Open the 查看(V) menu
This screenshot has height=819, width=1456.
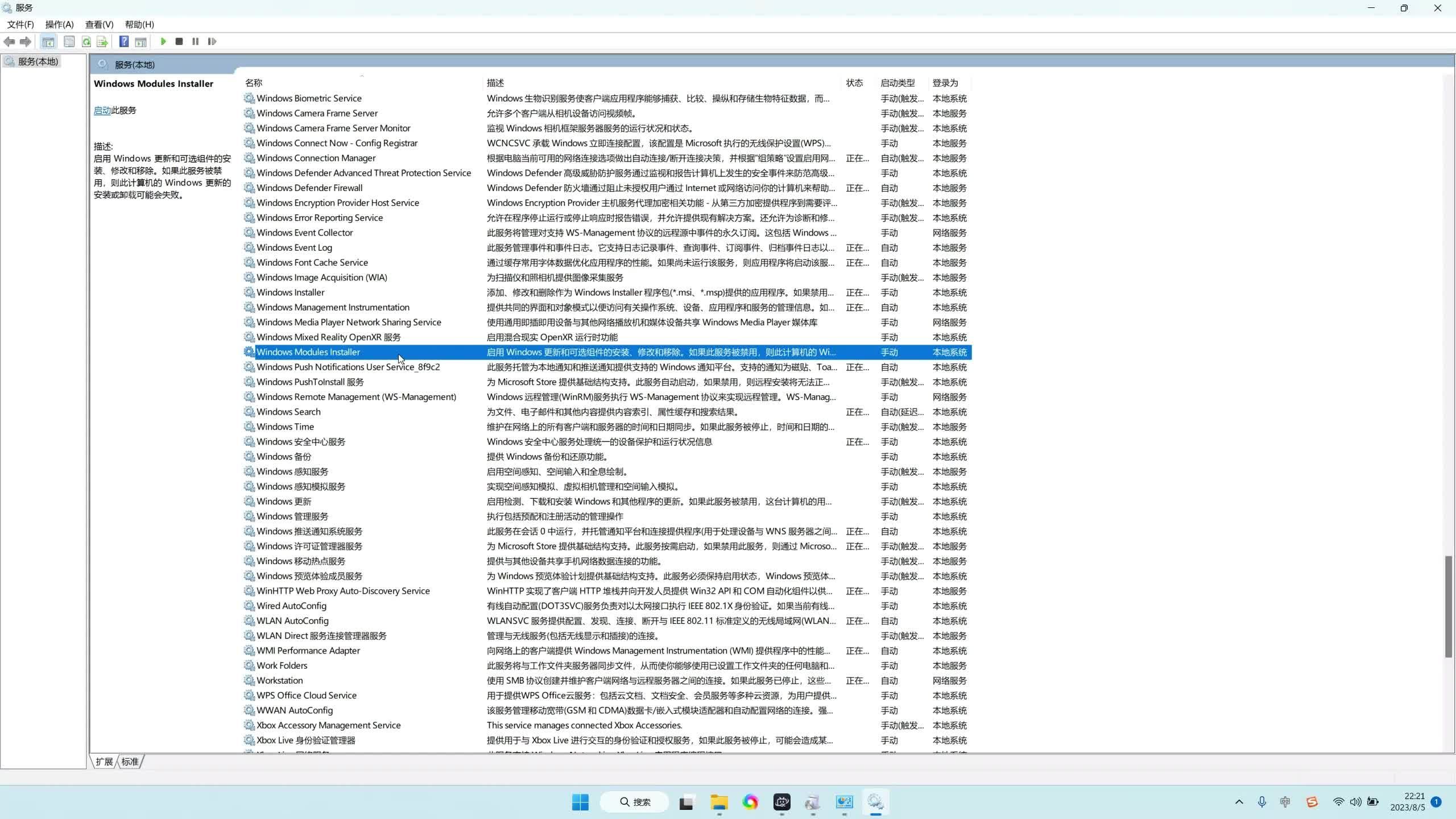(x=100, y=24)
